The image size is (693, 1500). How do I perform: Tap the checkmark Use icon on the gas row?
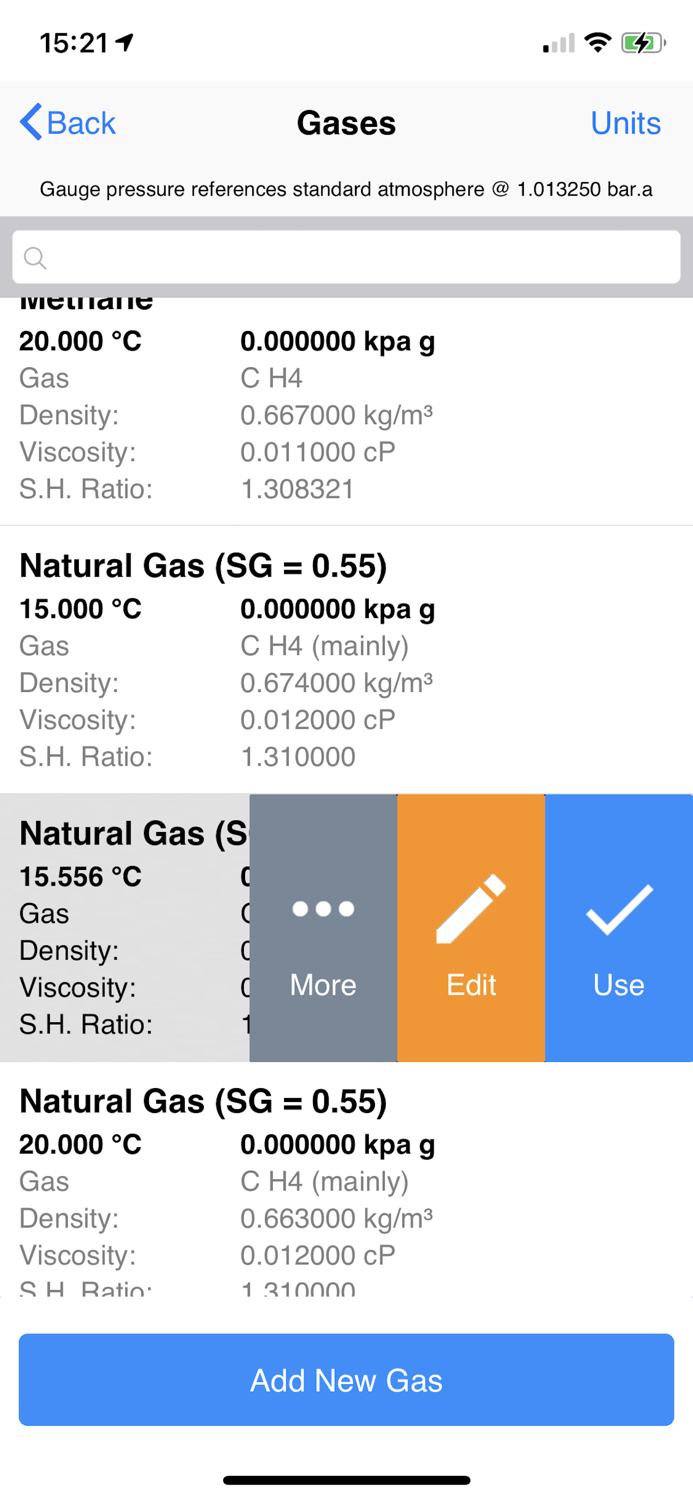pos(618,909)
